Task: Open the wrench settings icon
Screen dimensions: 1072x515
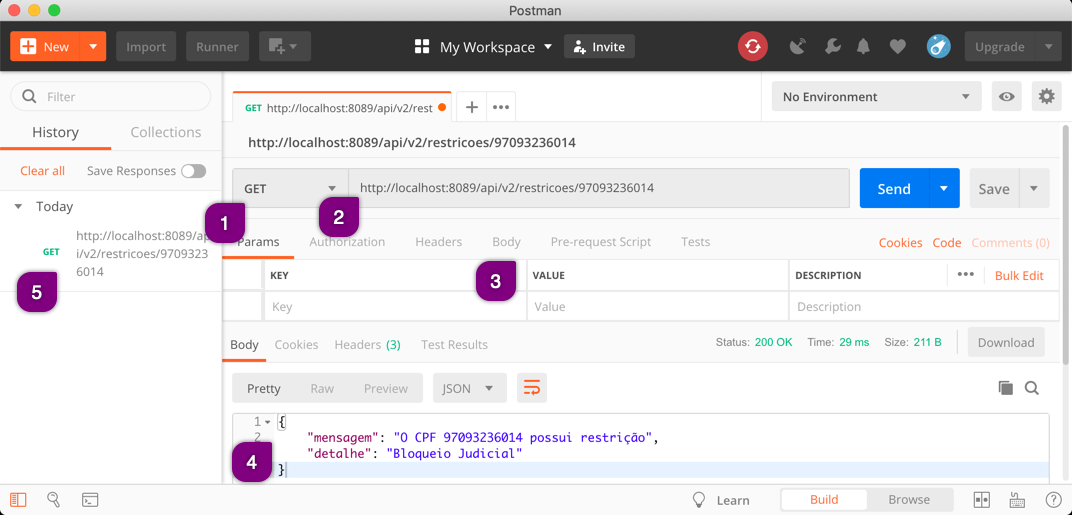Action: [832, 47]
